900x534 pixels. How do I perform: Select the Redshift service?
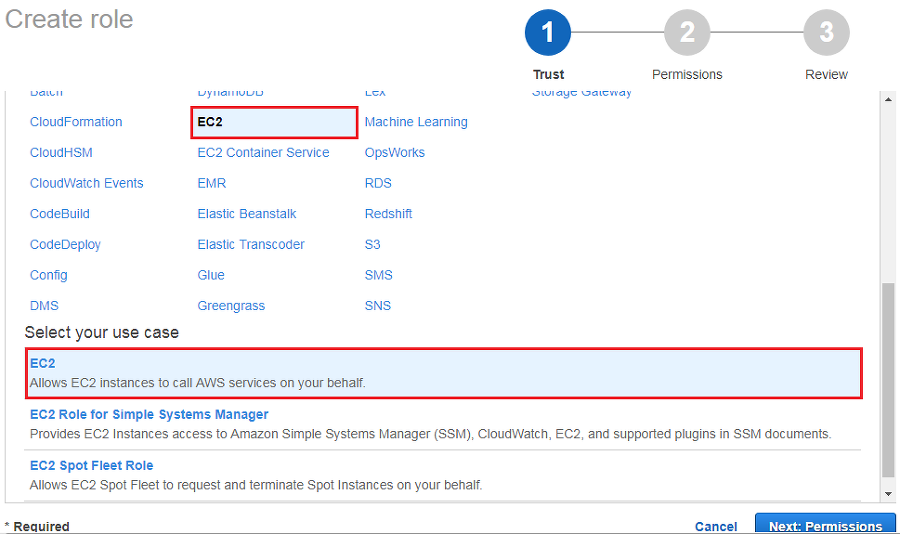point(389,214)
